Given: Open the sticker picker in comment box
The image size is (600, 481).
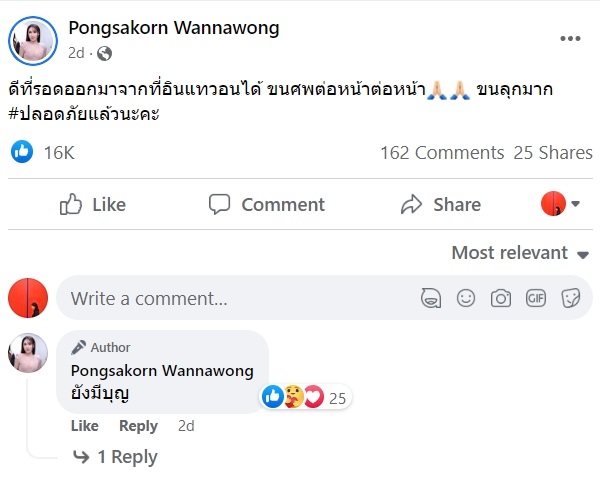Looking at the screenshot, I should (571, 298).
